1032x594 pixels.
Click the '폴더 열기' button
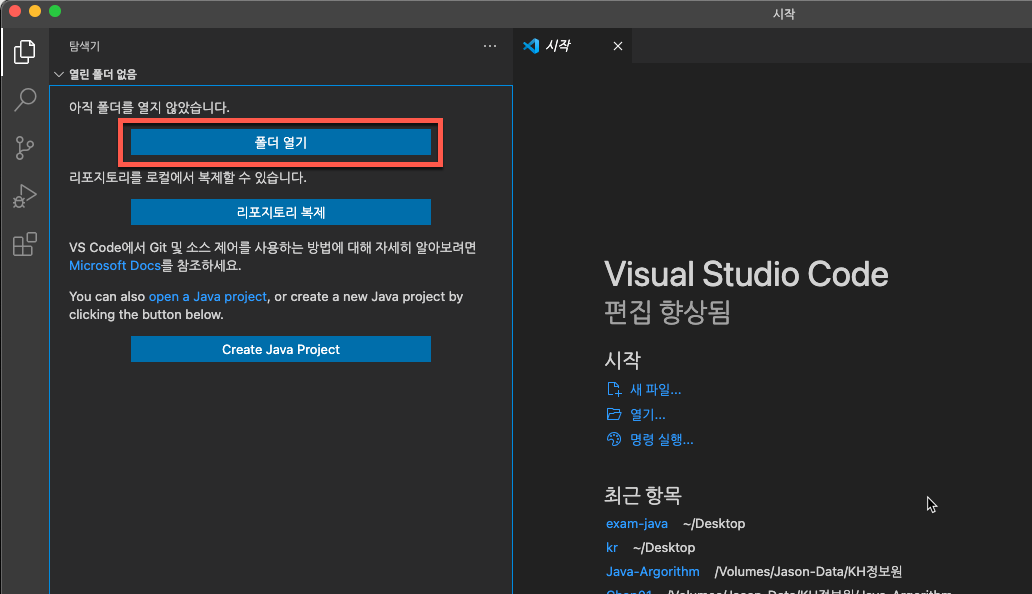[x=280, y=142]
